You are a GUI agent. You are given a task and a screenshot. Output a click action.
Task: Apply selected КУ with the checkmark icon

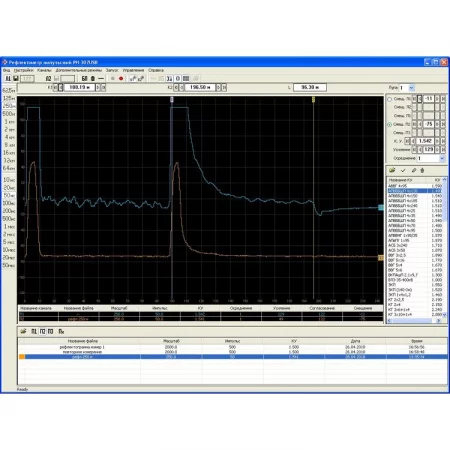coord(403,170)
